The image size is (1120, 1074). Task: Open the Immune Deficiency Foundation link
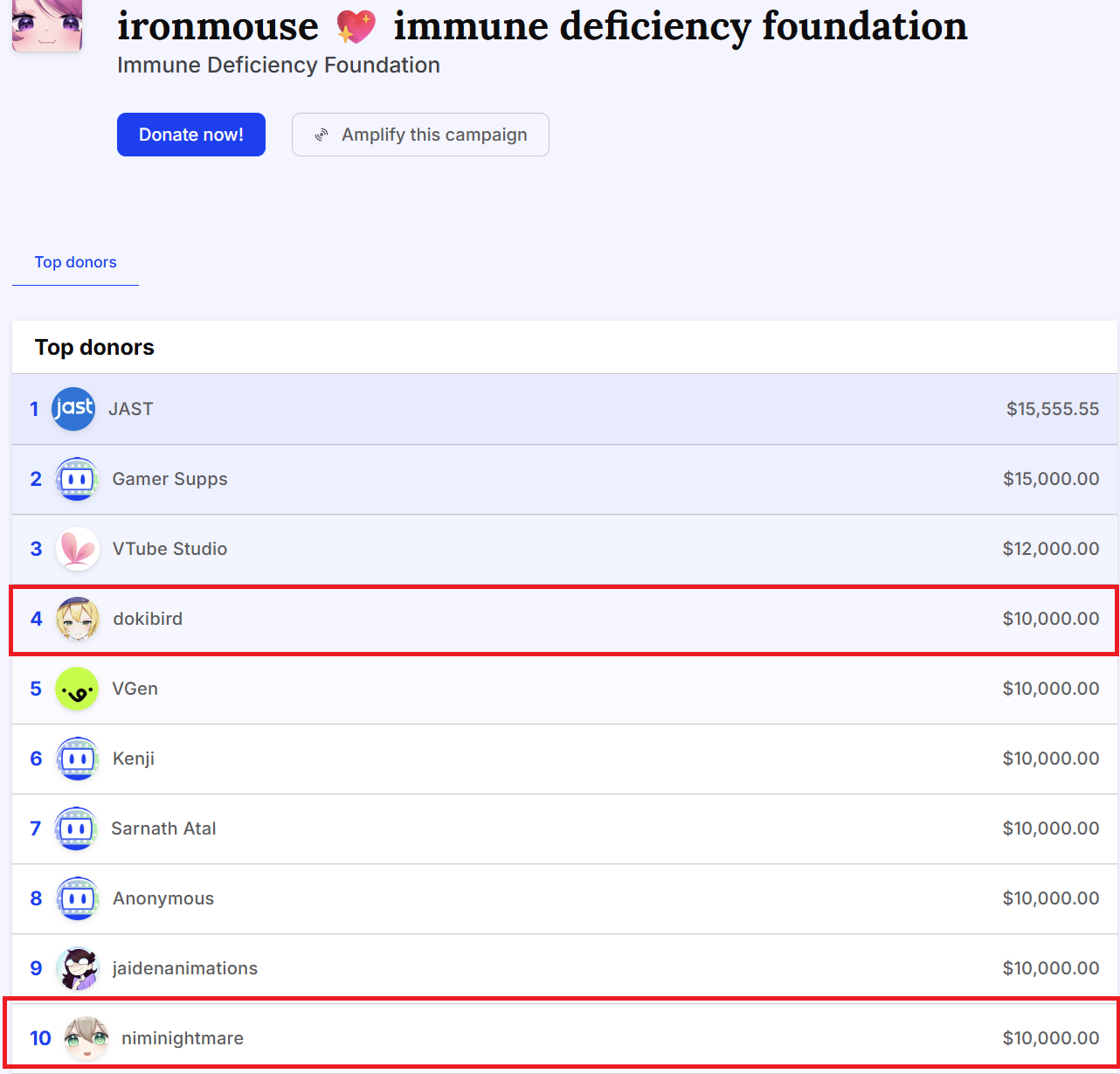[278, 66]
